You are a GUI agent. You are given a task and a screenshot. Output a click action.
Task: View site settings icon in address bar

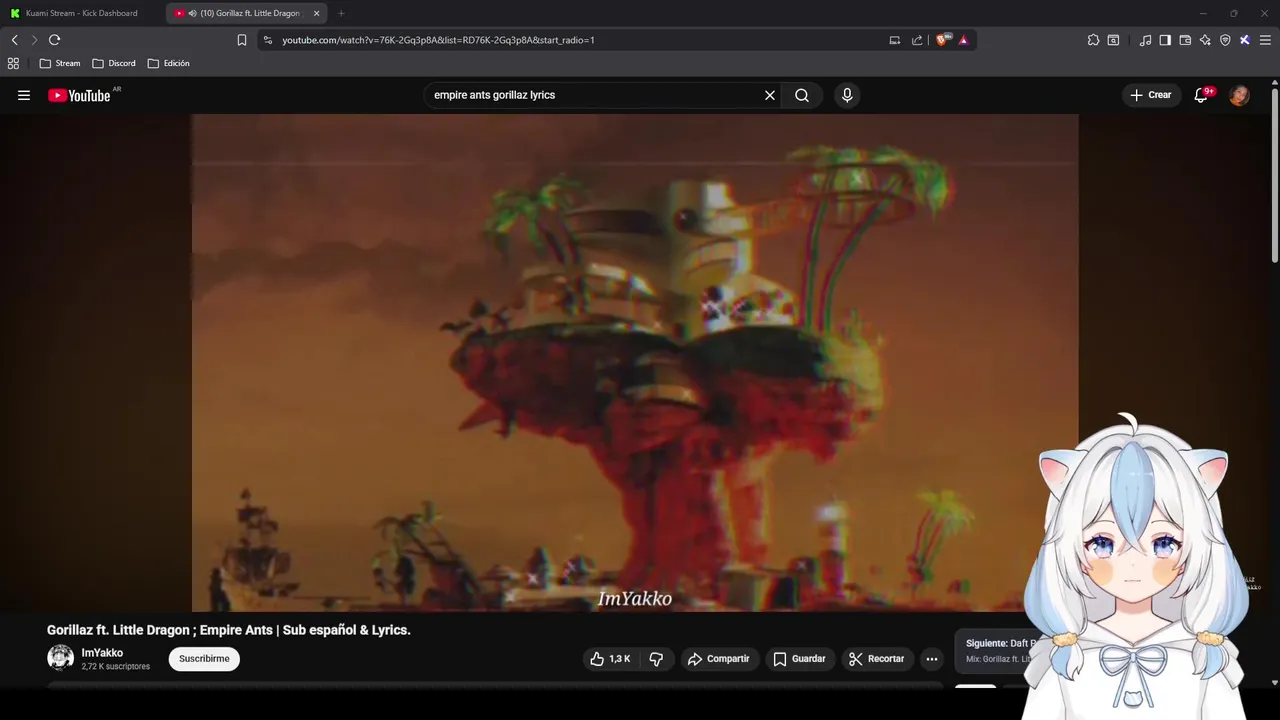pos(267,40)
